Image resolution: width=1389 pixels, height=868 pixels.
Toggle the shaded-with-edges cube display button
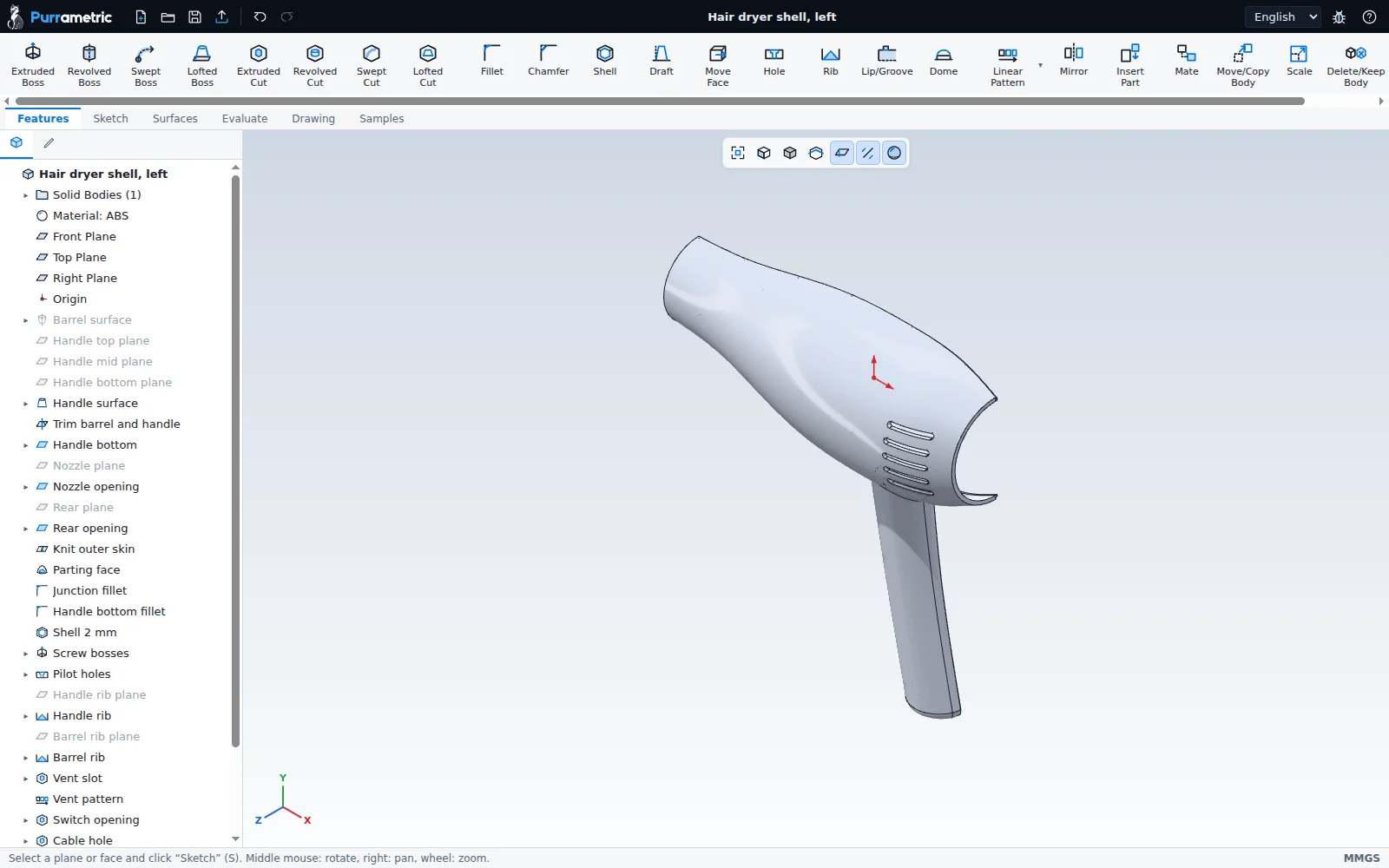pyautogui.click(x=764, y=153)
